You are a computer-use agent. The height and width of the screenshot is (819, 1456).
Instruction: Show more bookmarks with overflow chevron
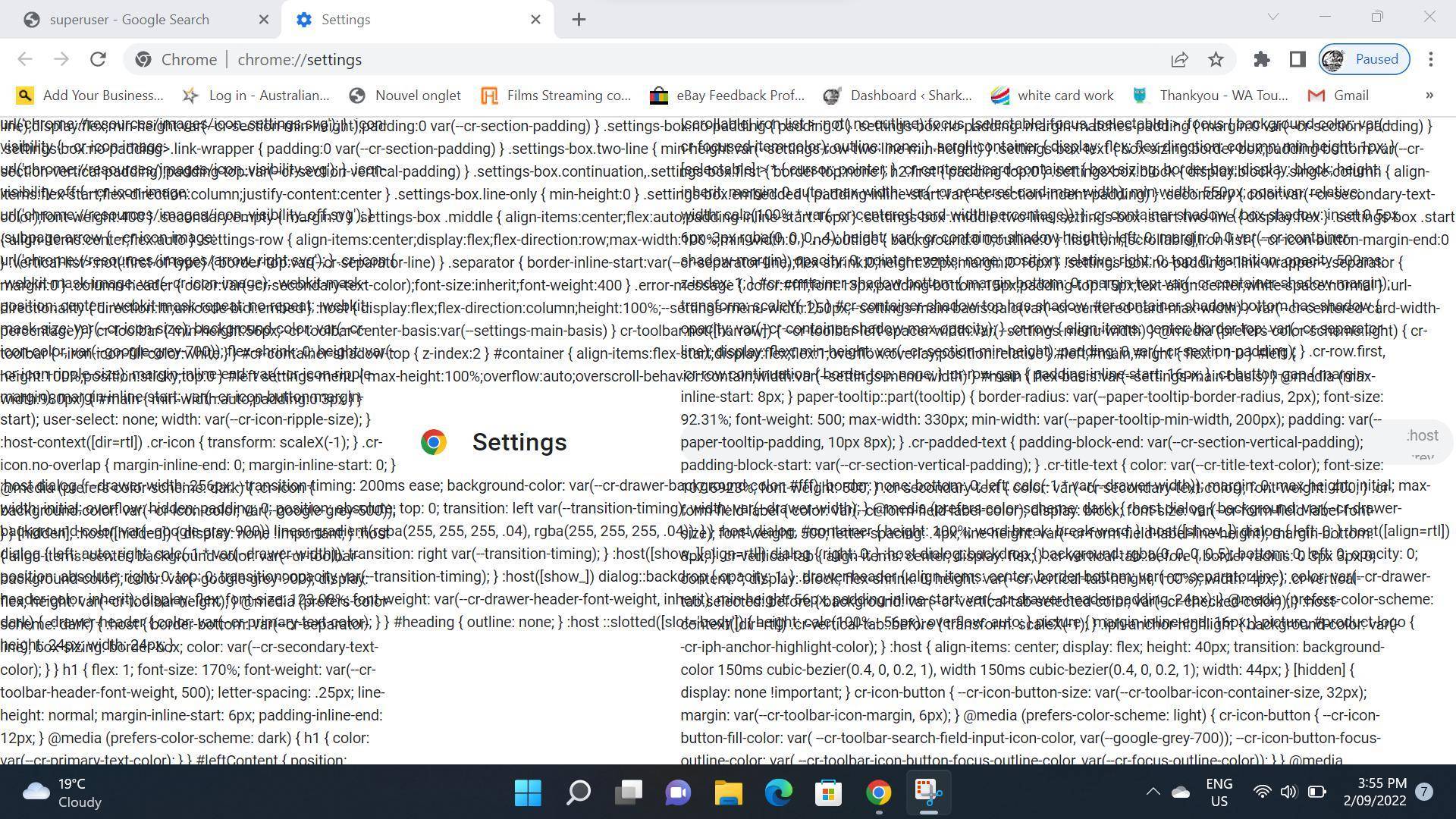tap(1429, 96)
